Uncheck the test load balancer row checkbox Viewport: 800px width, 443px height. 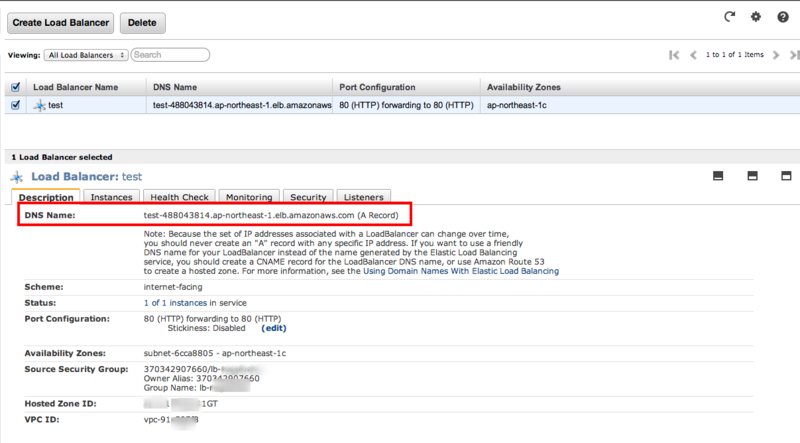click(15, 105)
